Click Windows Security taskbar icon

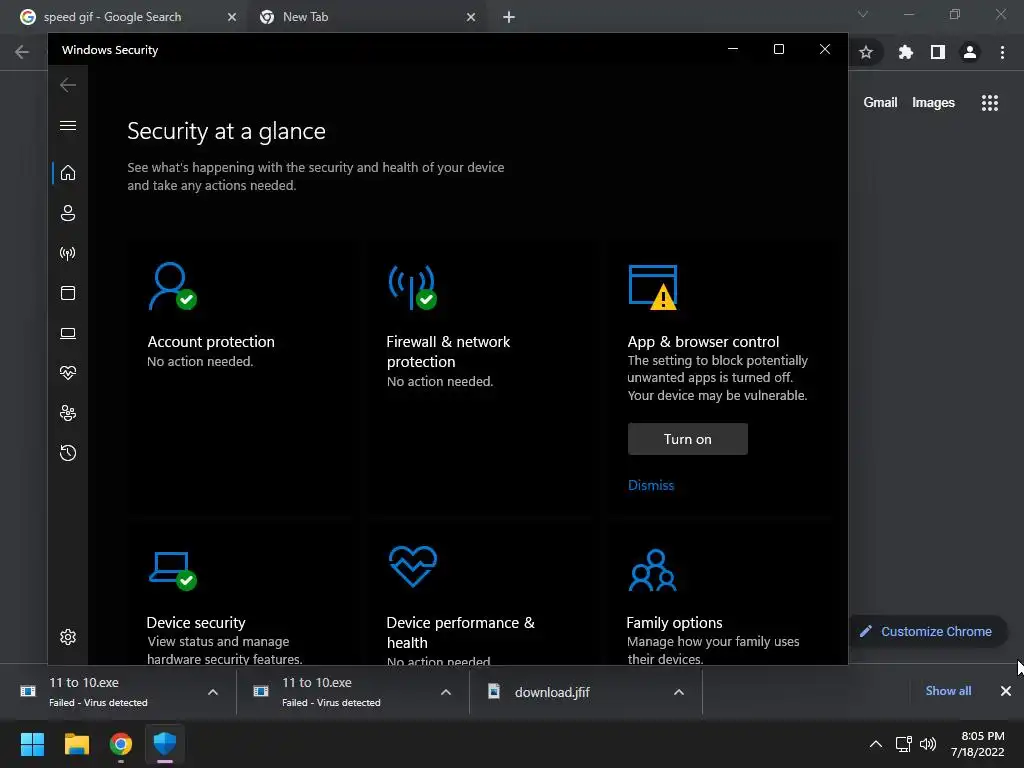coord(165,744)
